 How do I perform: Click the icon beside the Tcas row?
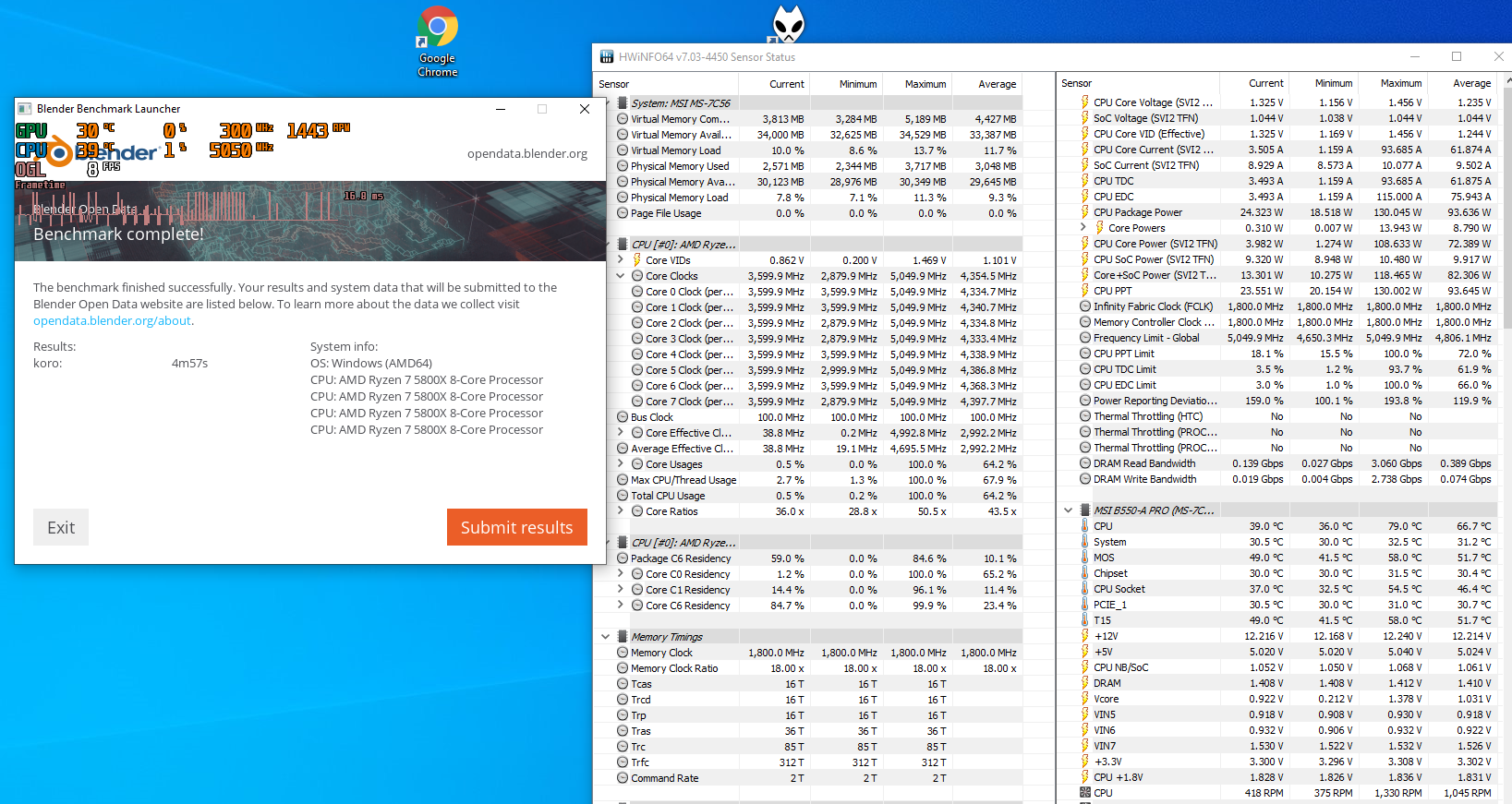[623, 684]
